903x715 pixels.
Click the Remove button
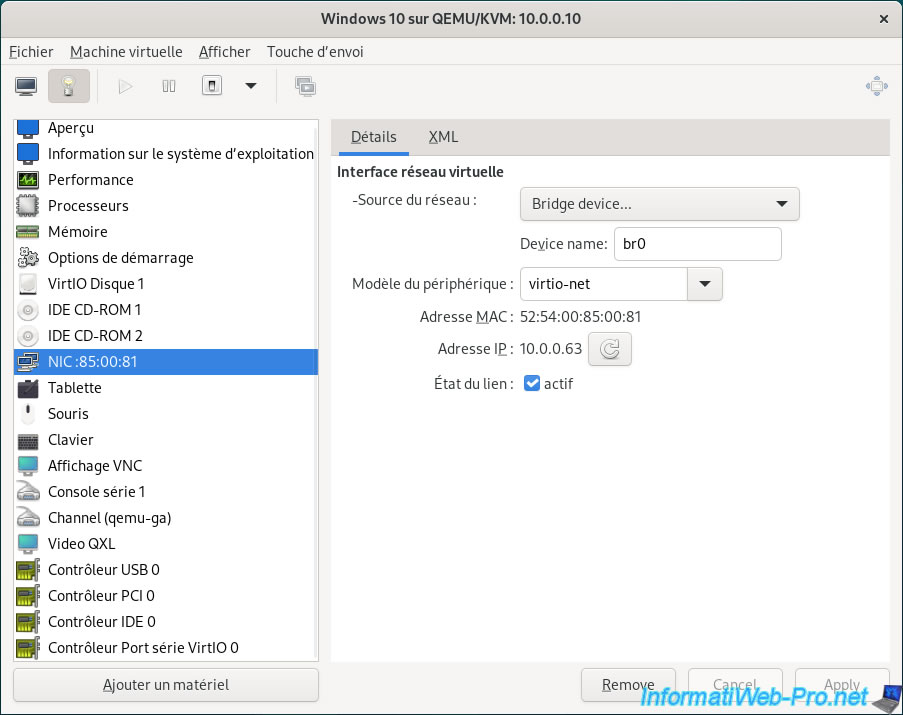(x=628, y=685)
